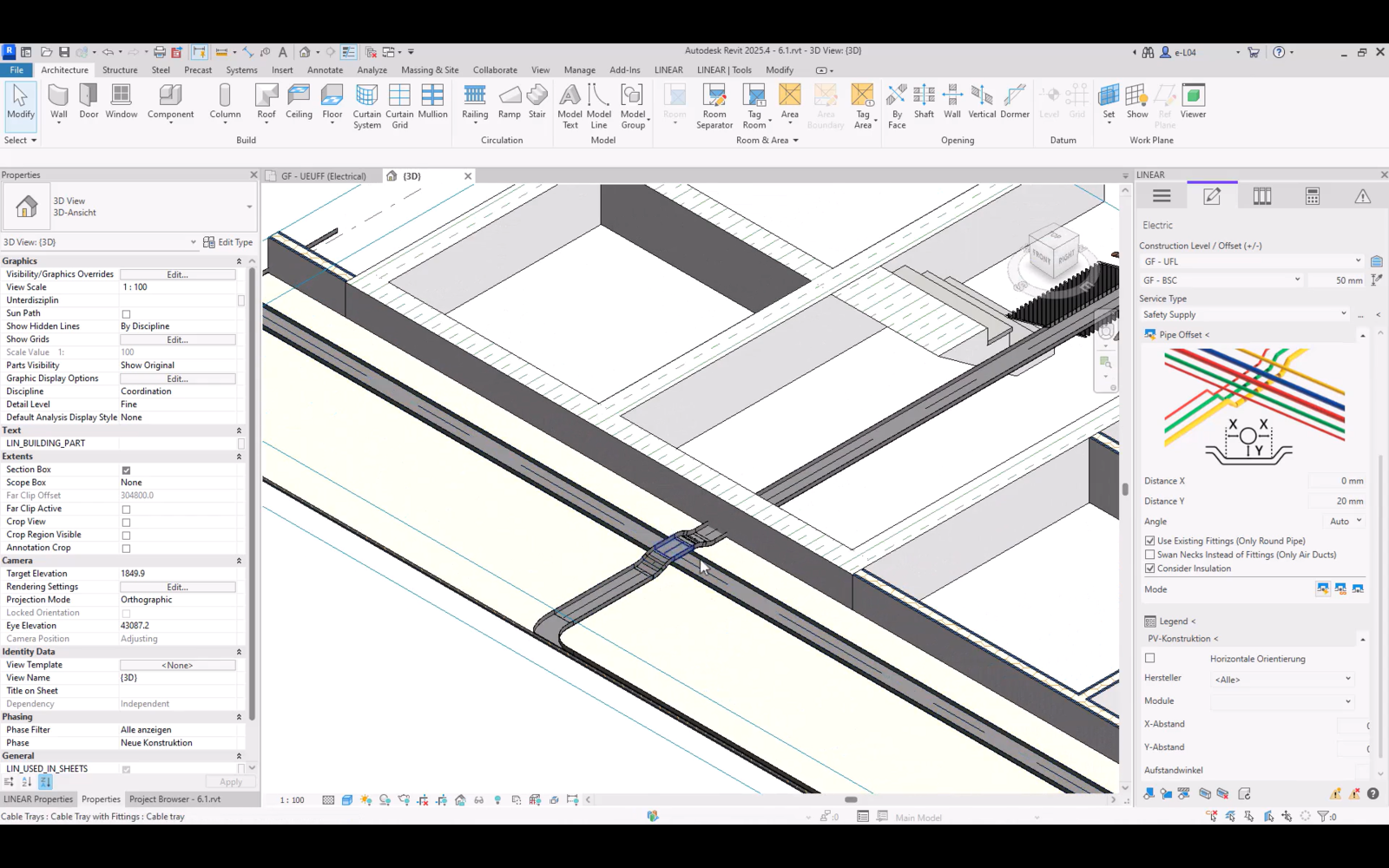The width and height of the screenshot is (1389, 868).
Task: Open the Annotate ribbon tab
Action: tap(325, 70)
